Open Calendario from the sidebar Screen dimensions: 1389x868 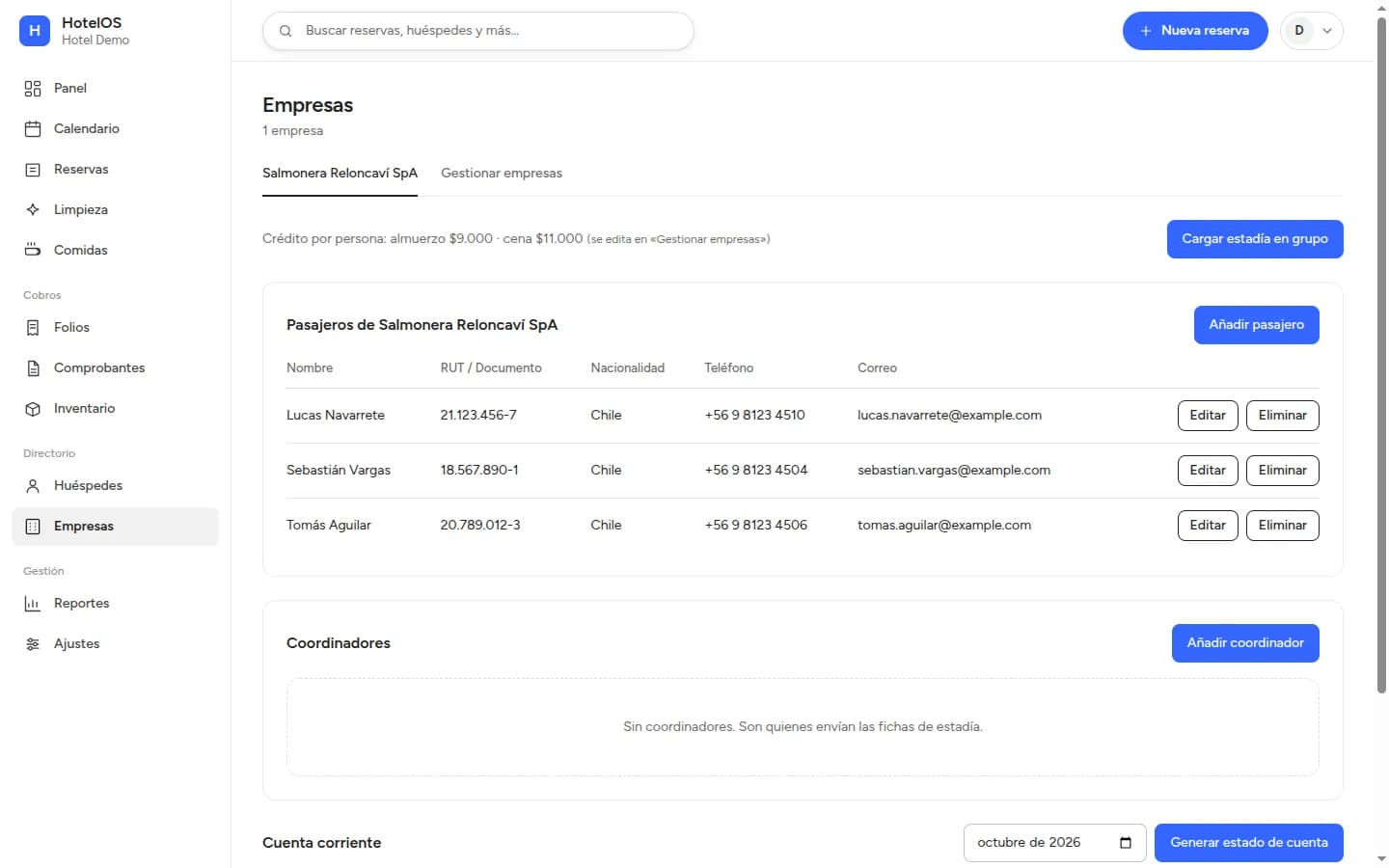click(x=116, y=129)
